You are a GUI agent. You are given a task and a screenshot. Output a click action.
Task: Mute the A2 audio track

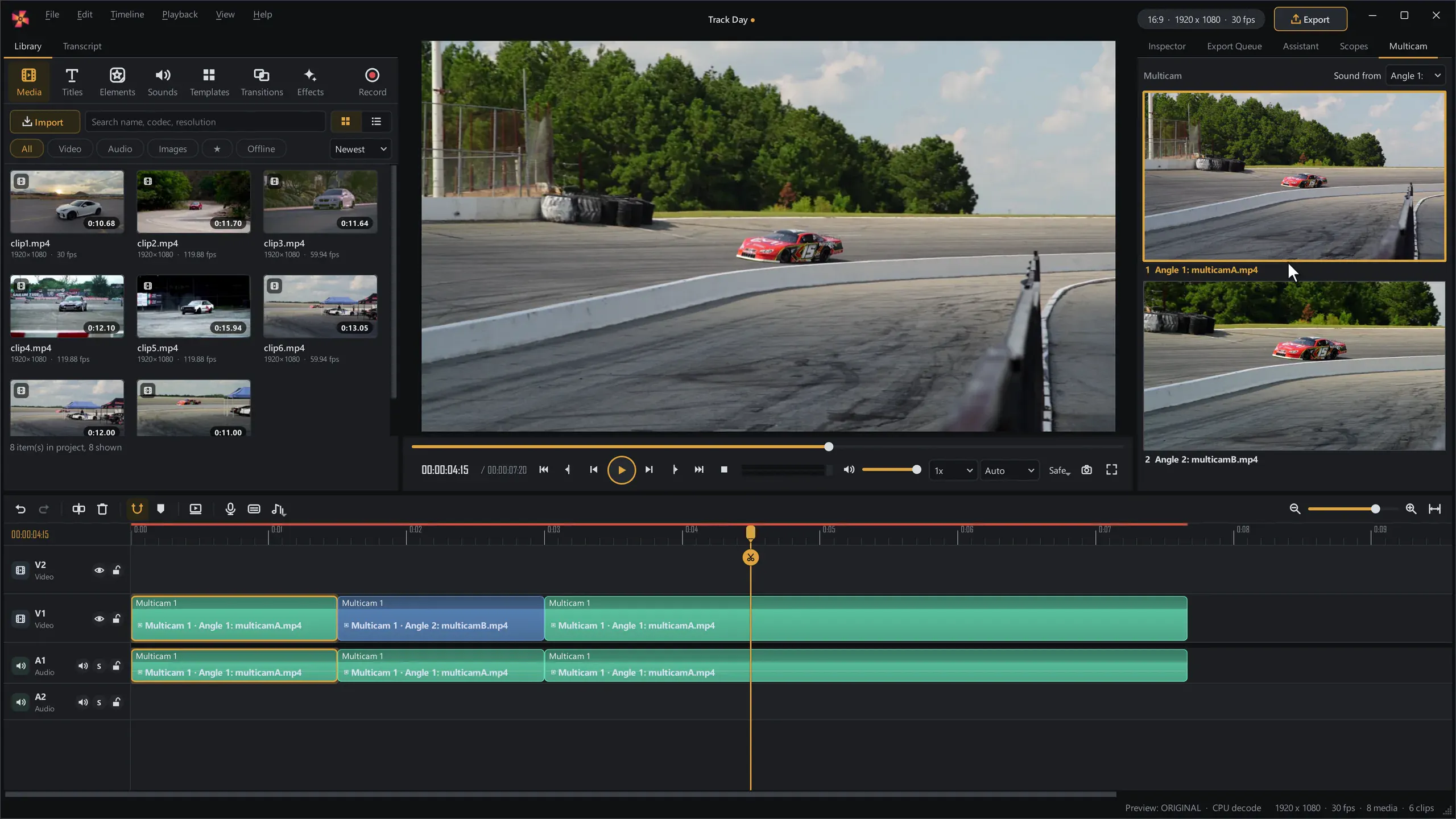83,702
